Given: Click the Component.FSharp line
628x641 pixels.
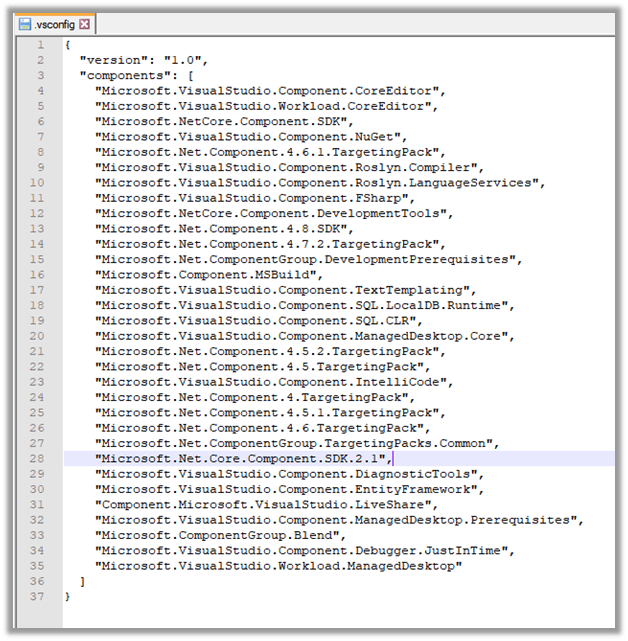Looking at the screenshot, I should click(x=255, y=198).
